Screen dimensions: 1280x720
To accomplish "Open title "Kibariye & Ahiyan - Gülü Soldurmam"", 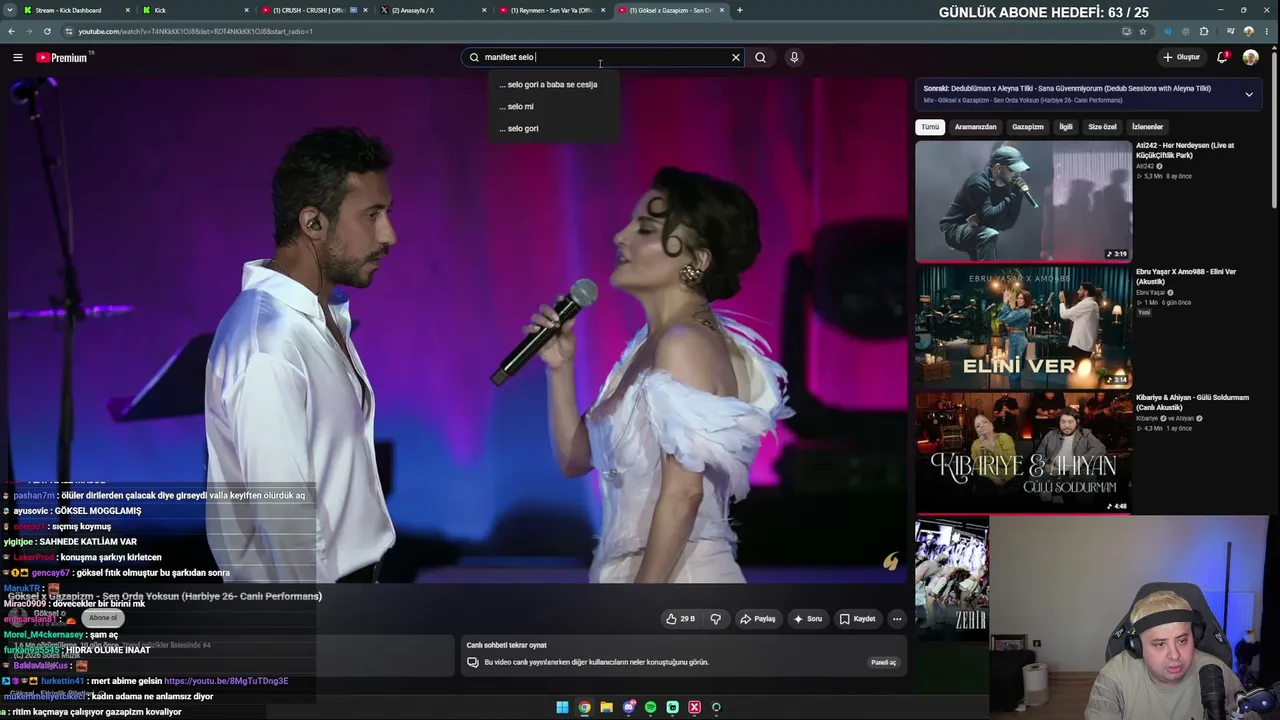I will click(x=1192, y=402).
